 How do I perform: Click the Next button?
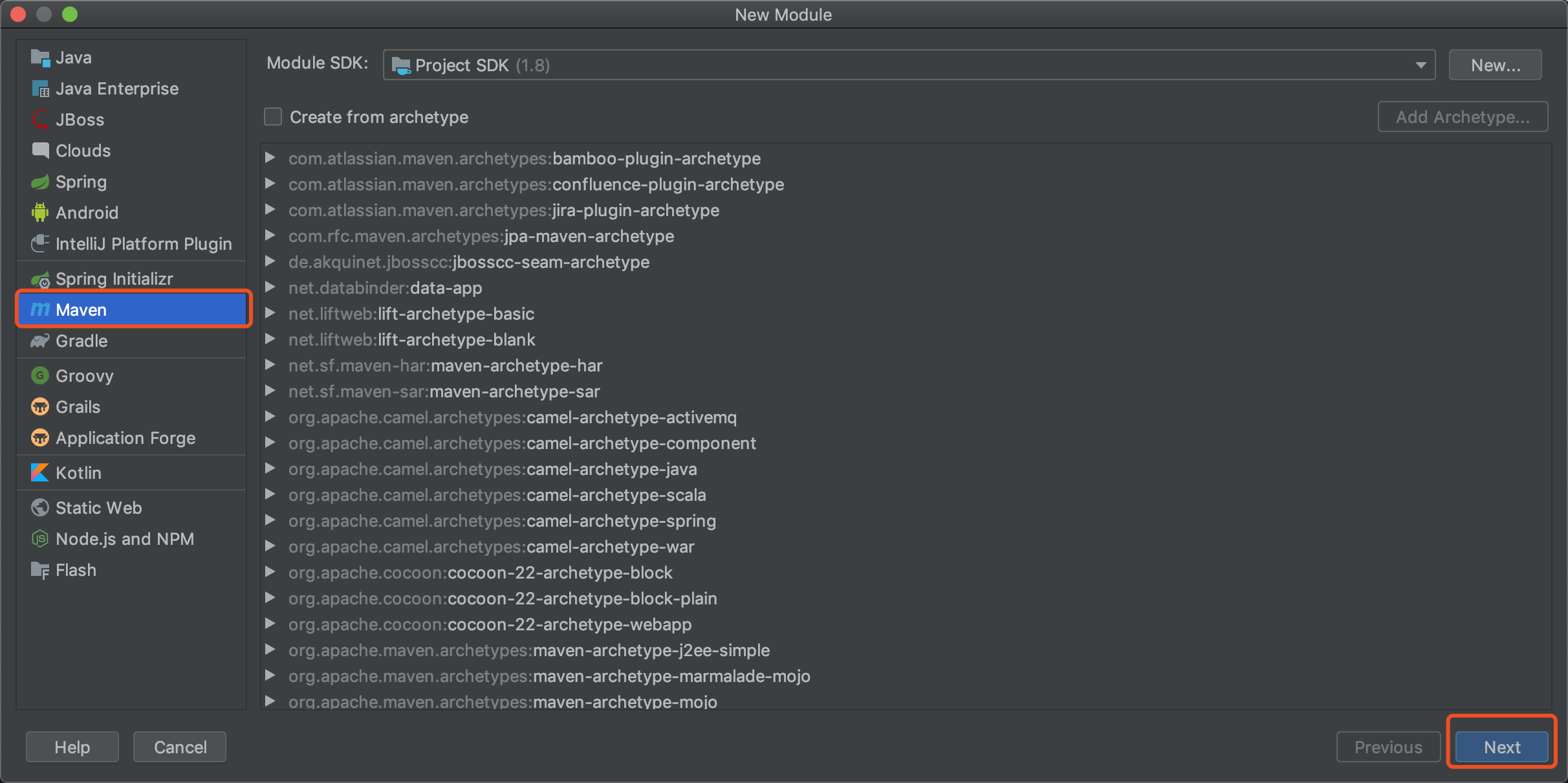point(1501,747)
